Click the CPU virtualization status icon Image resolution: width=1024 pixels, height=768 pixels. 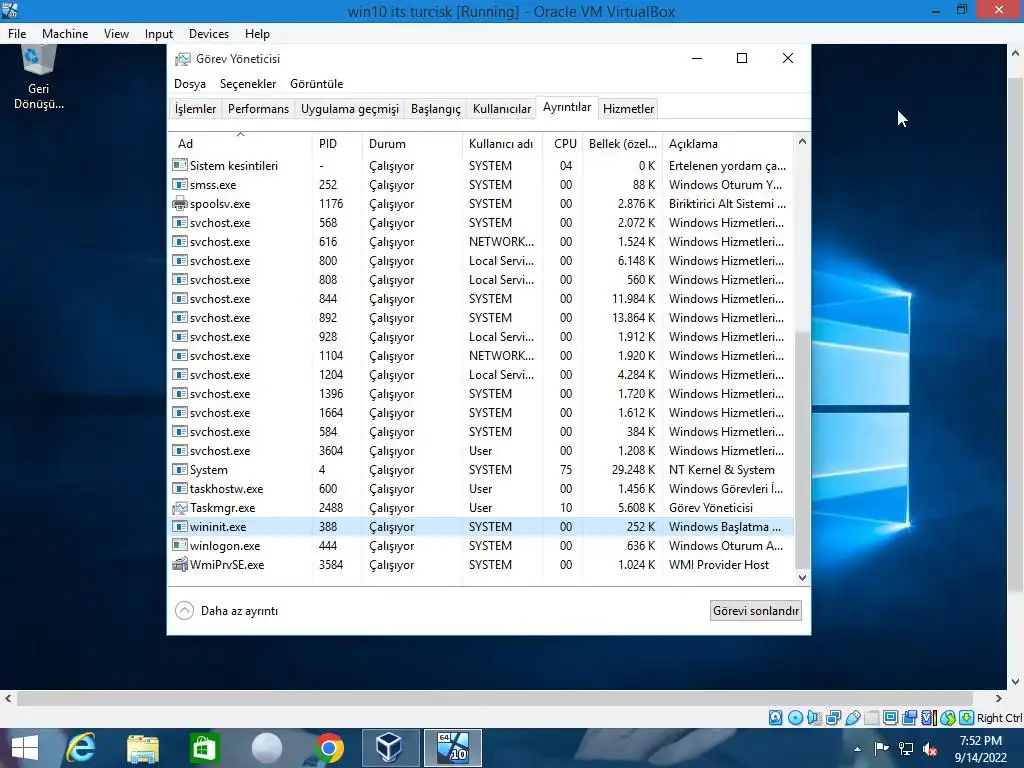pos(929,718)
